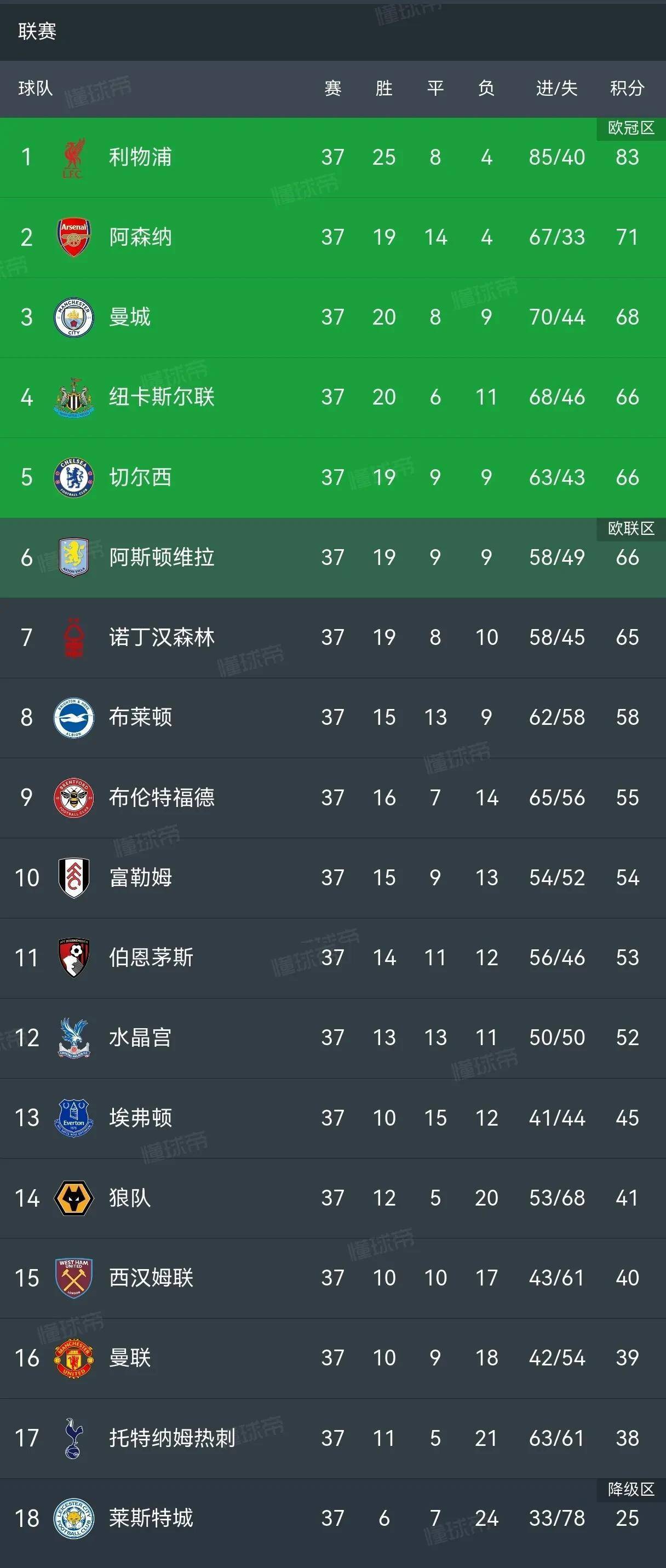This screenshot has height=1568, width=666.
Task: Tap the Aston Villa crest
Action: pyautogui.click(x=73, y=557)
